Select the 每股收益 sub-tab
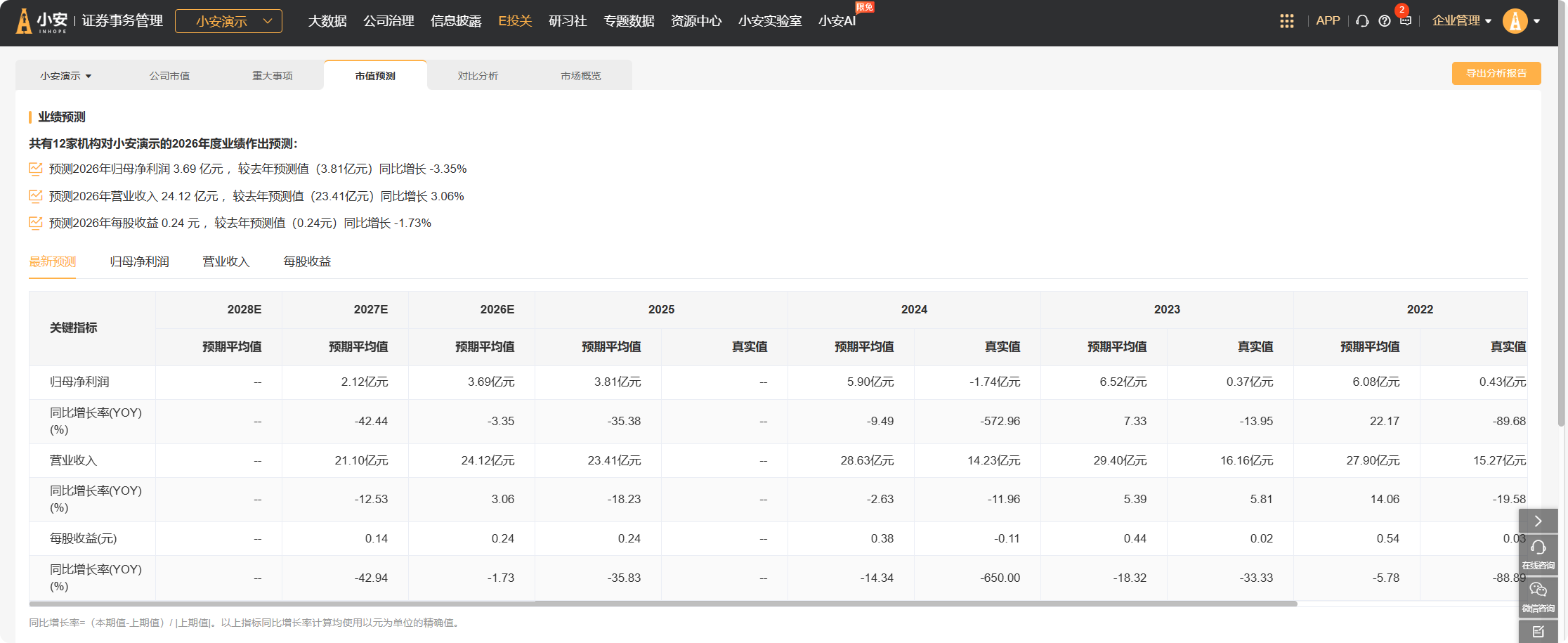The image size is (1568, 643). [307, 261]
